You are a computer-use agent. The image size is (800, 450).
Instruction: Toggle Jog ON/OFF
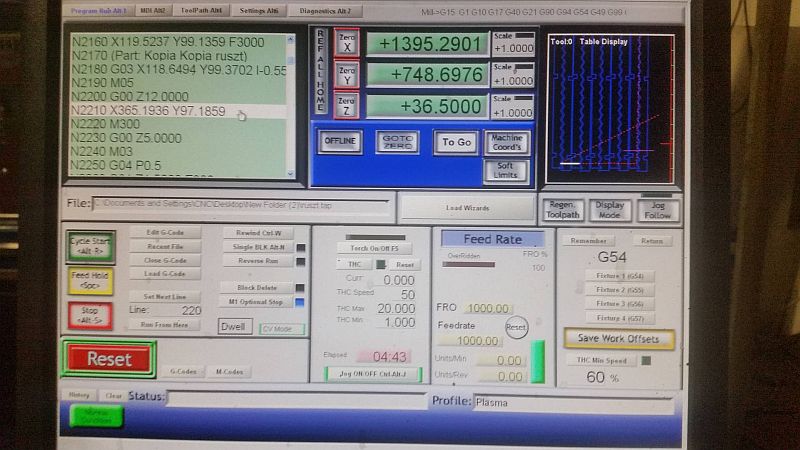[373, 374]
